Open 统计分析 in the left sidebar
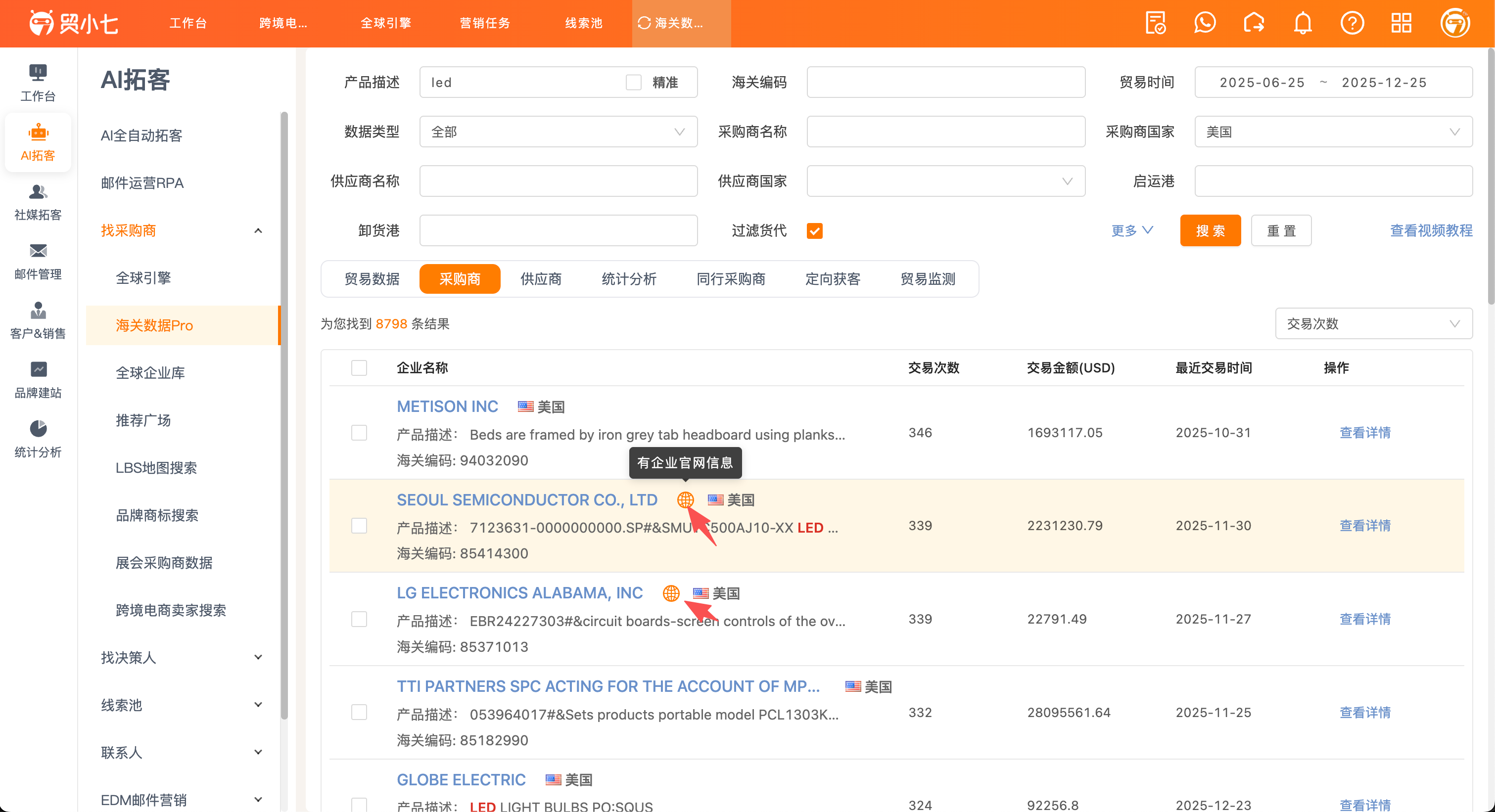 (x=38, y=439)
